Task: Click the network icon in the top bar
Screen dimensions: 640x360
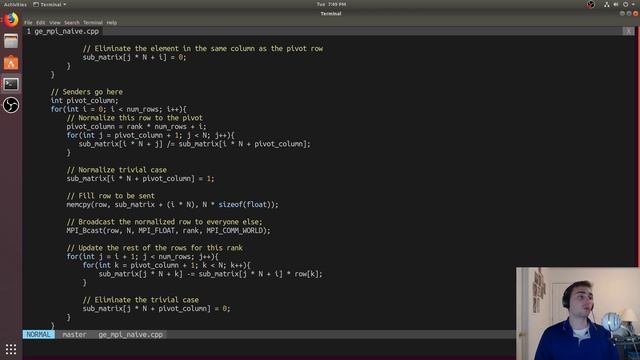Action: point(607,4)
